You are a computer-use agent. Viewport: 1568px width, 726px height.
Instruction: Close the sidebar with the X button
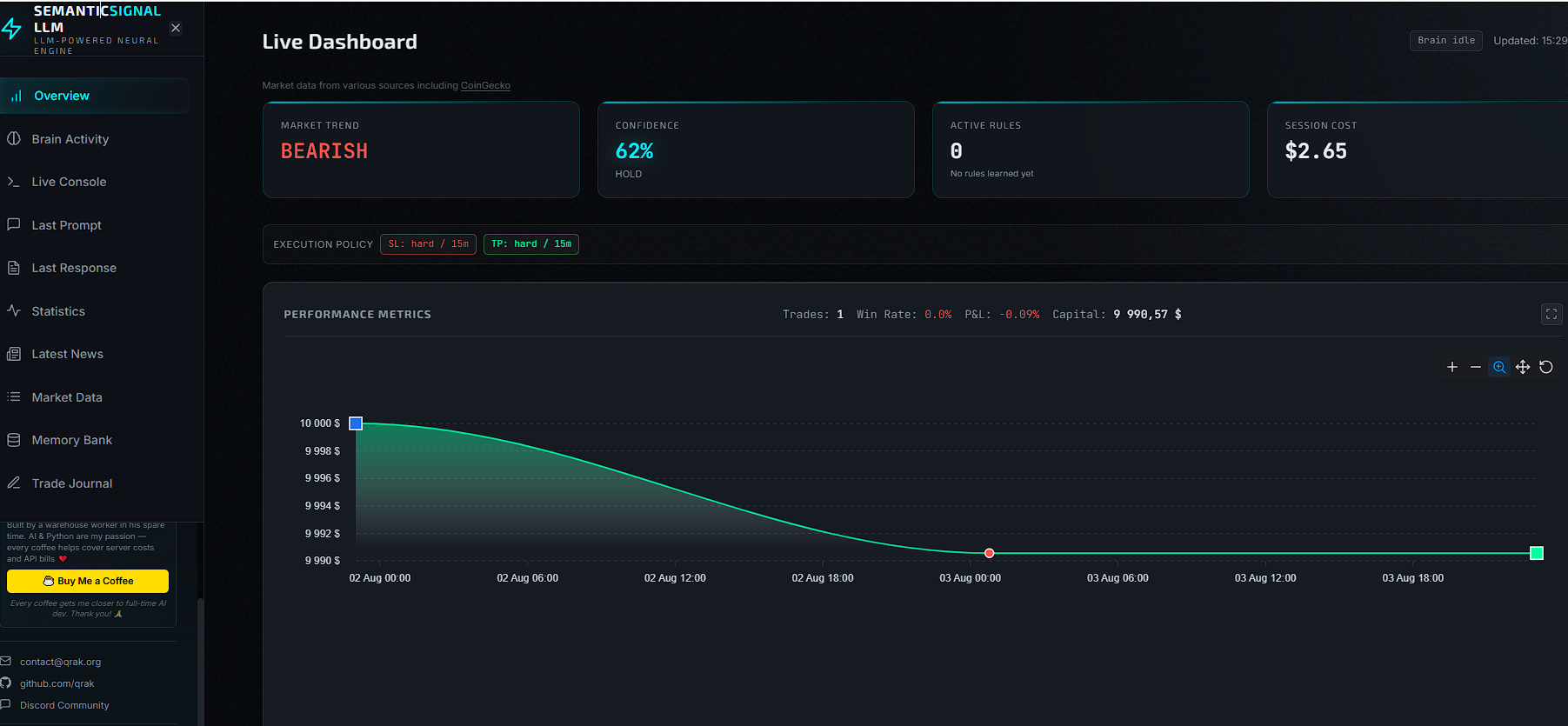tap(176, 28)
